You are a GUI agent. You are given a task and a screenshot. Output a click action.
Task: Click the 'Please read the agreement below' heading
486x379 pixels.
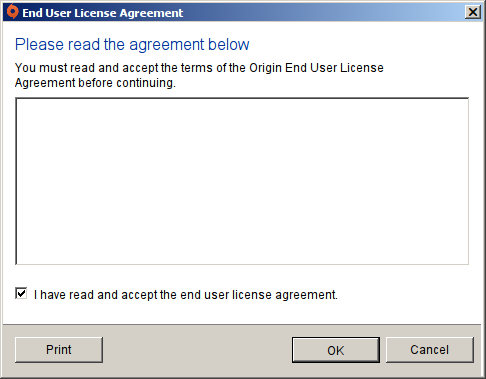click(x=132, y=44)
